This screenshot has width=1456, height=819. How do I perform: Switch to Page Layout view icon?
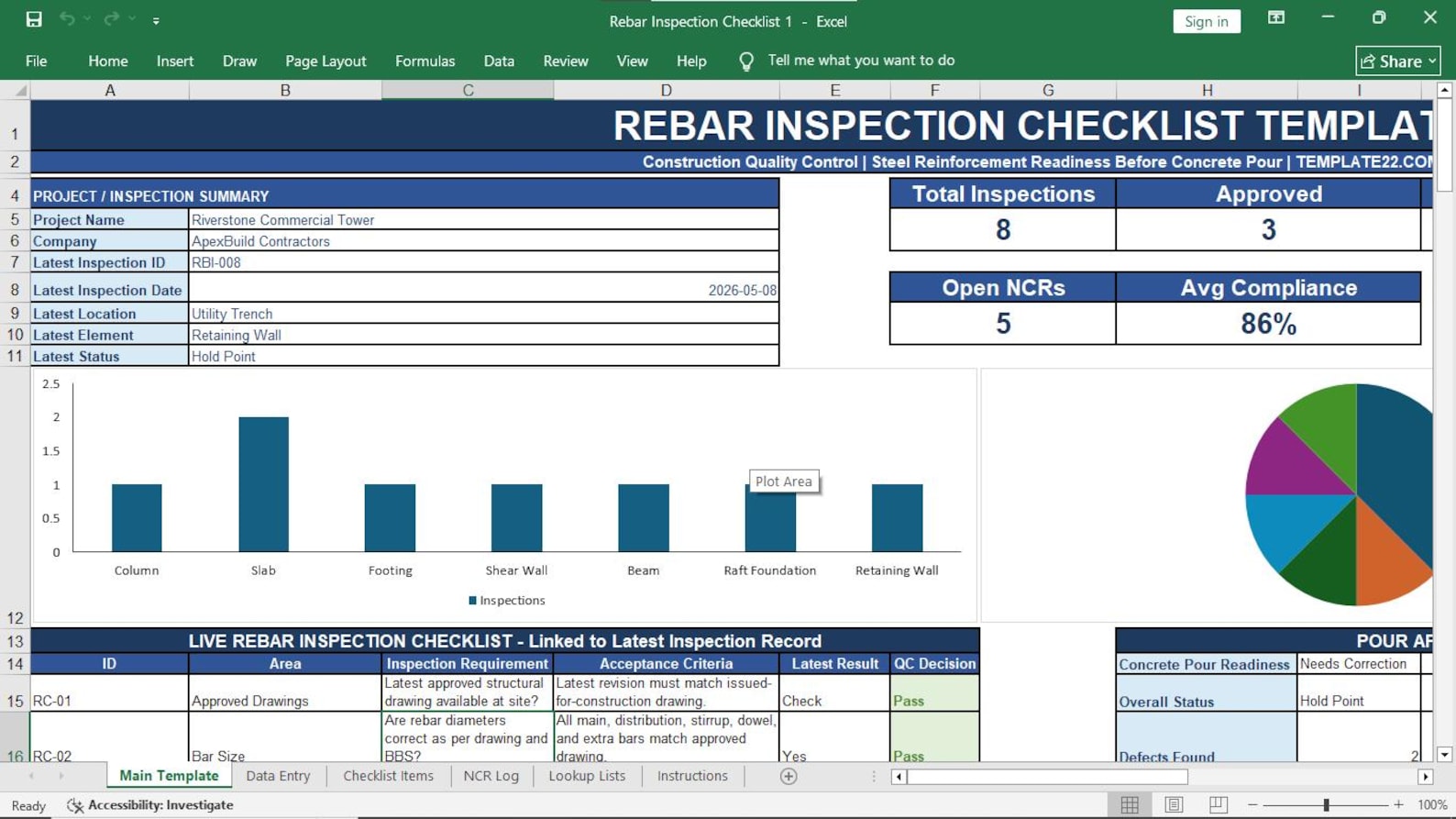(1174, 804)
